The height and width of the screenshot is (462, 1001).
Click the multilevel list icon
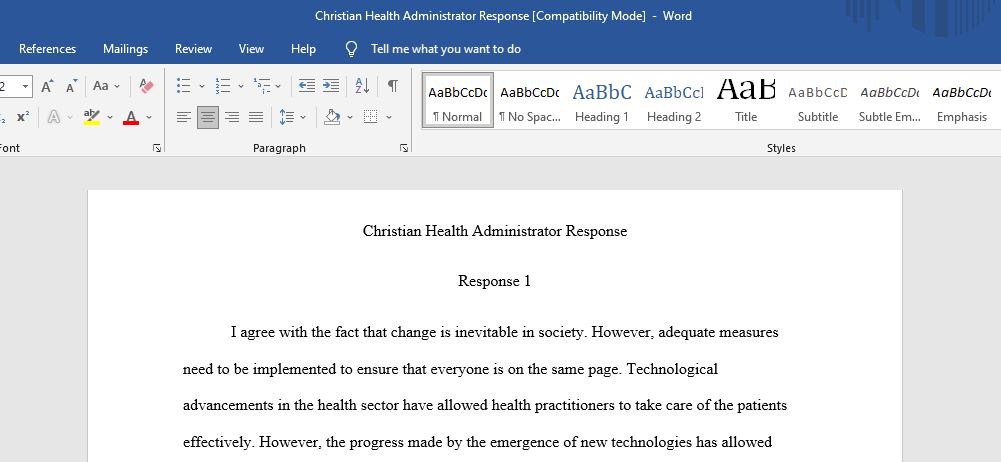[x=262, y=86]
